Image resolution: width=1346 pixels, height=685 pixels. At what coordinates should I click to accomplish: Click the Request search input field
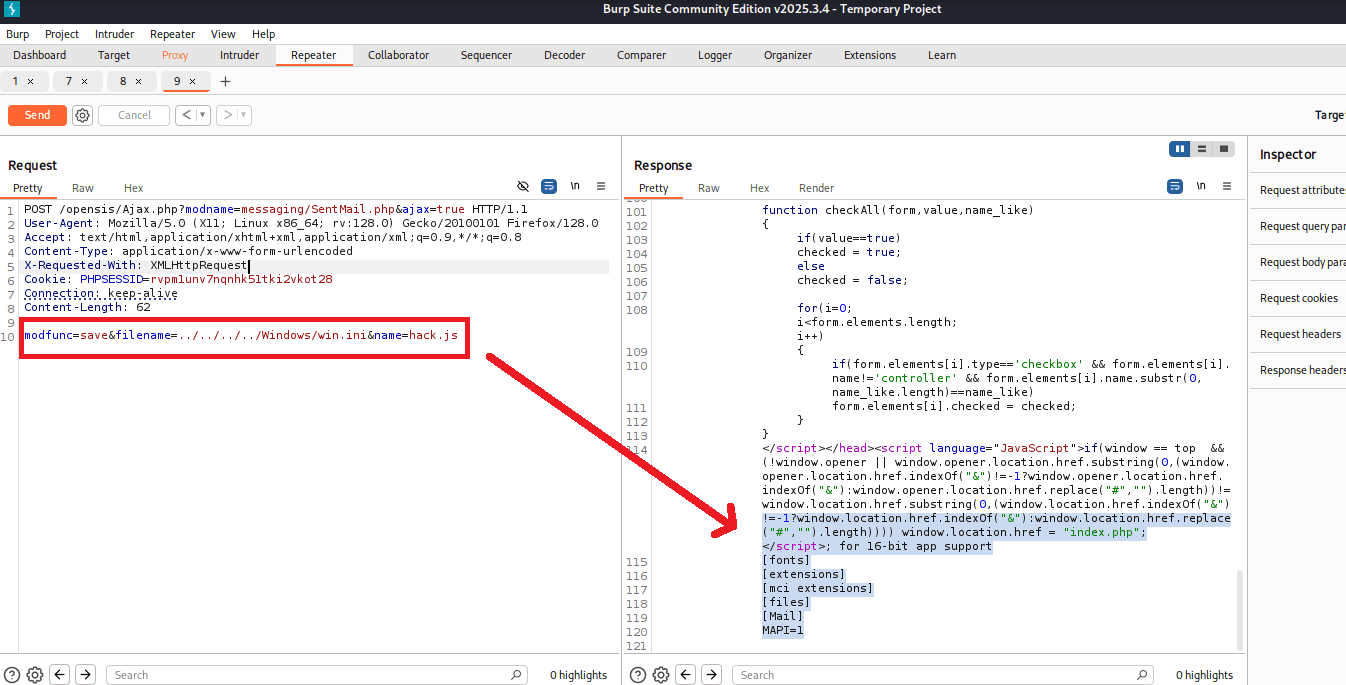[317, 675]
